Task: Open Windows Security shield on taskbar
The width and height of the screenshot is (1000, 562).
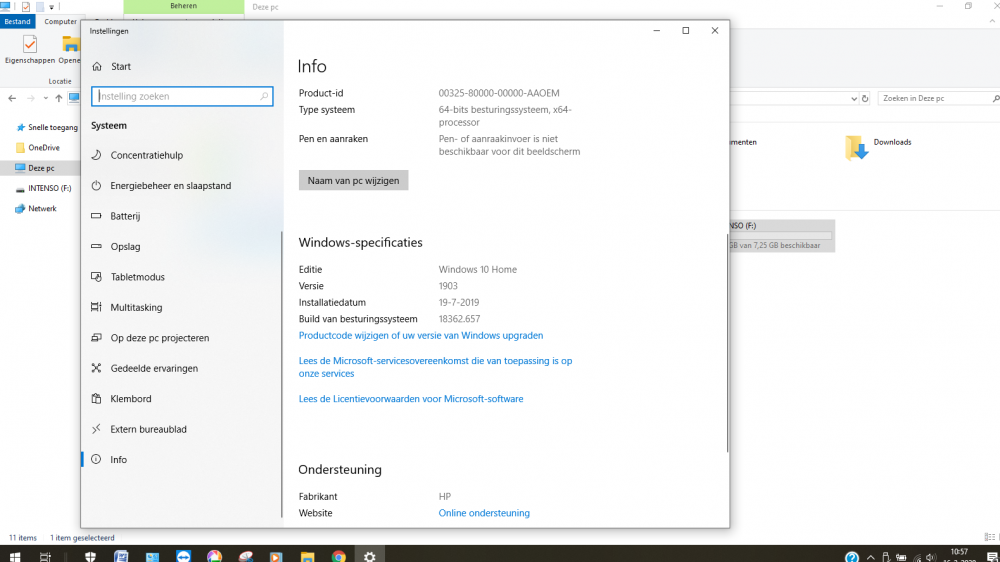Action: (90, 556)
